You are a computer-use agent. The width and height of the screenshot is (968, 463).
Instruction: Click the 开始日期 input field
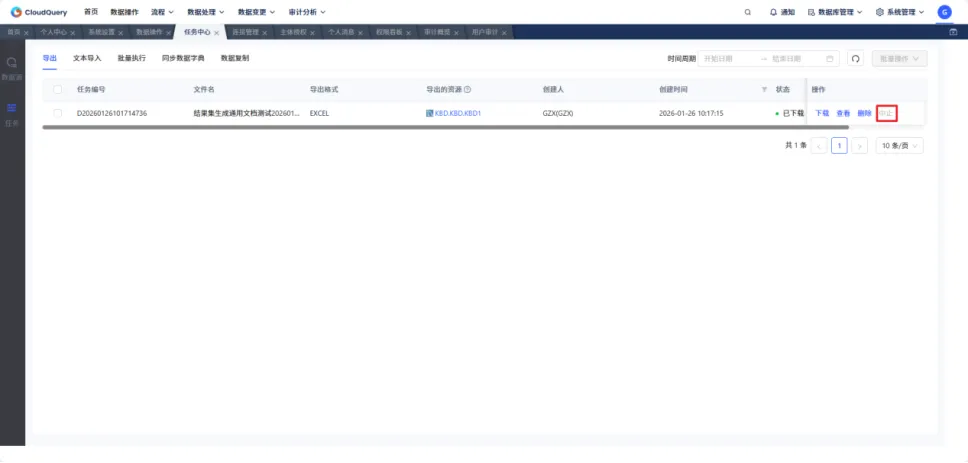(x=727, y=59)
